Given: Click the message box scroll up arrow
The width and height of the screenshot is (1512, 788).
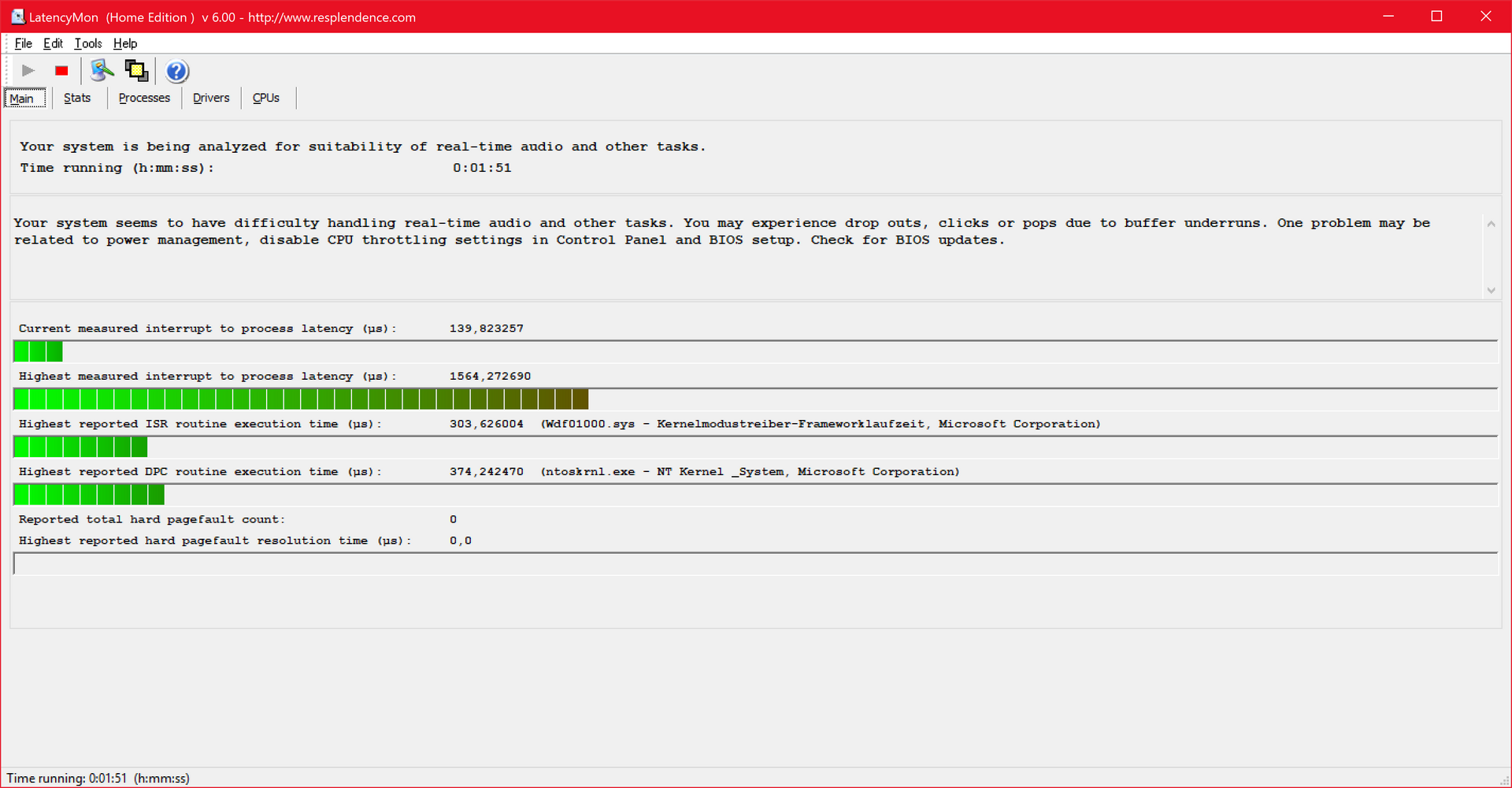Looking at the screenshot, I should click(1491, 224).
